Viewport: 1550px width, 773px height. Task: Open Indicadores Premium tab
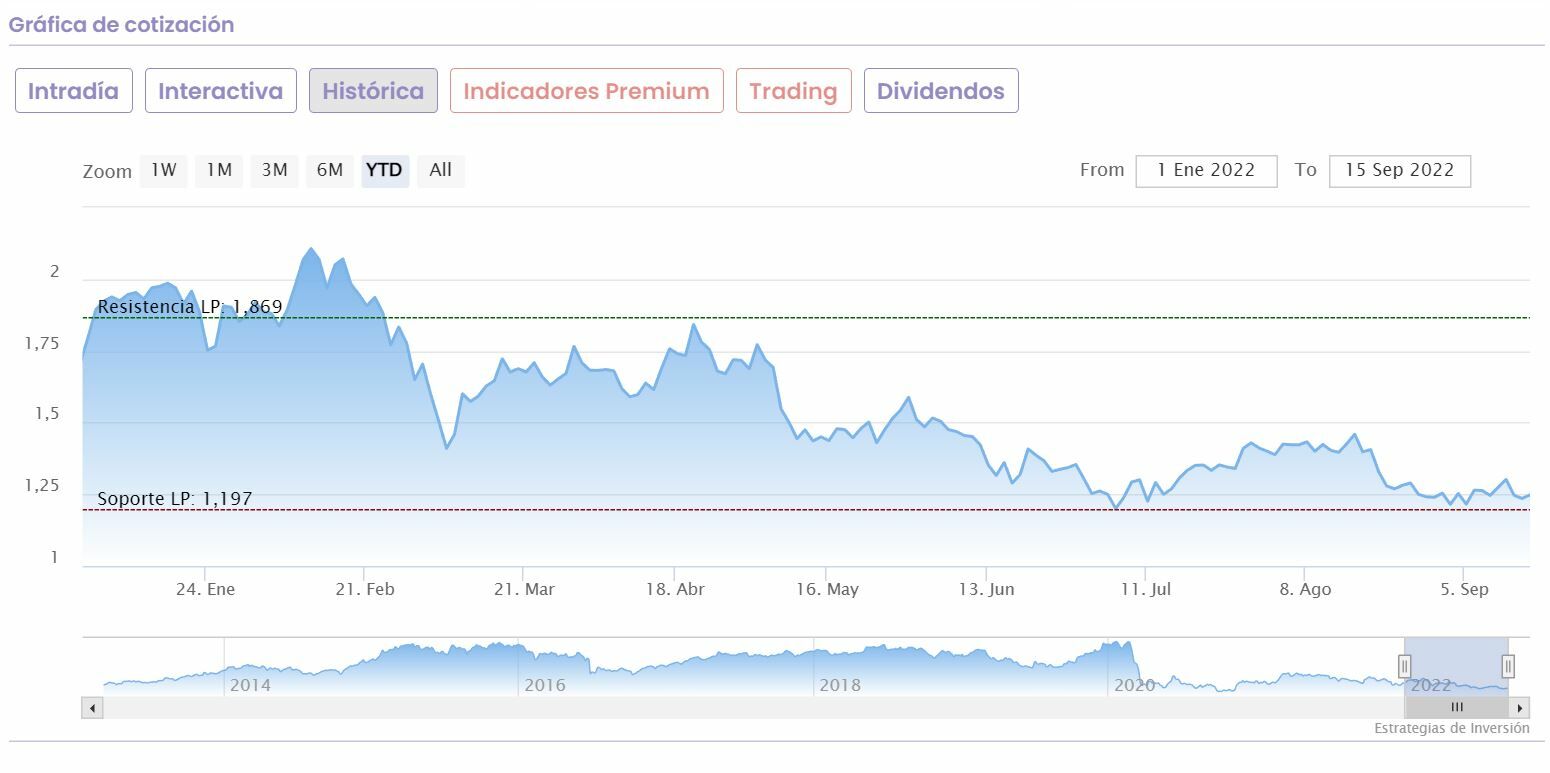pyautogui.click(x=586, y=91)
